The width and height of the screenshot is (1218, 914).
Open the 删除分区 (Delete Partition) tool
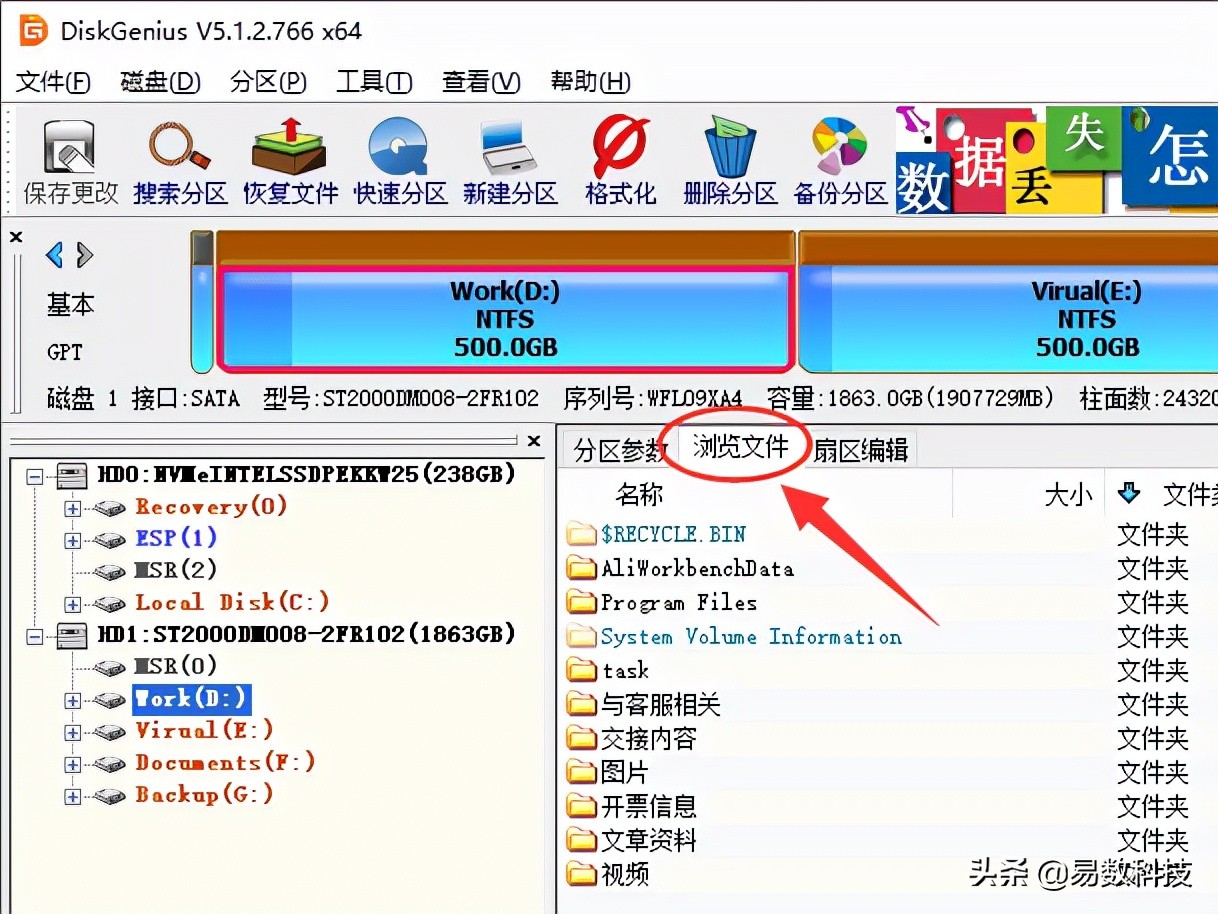click(x=729, y=158)
